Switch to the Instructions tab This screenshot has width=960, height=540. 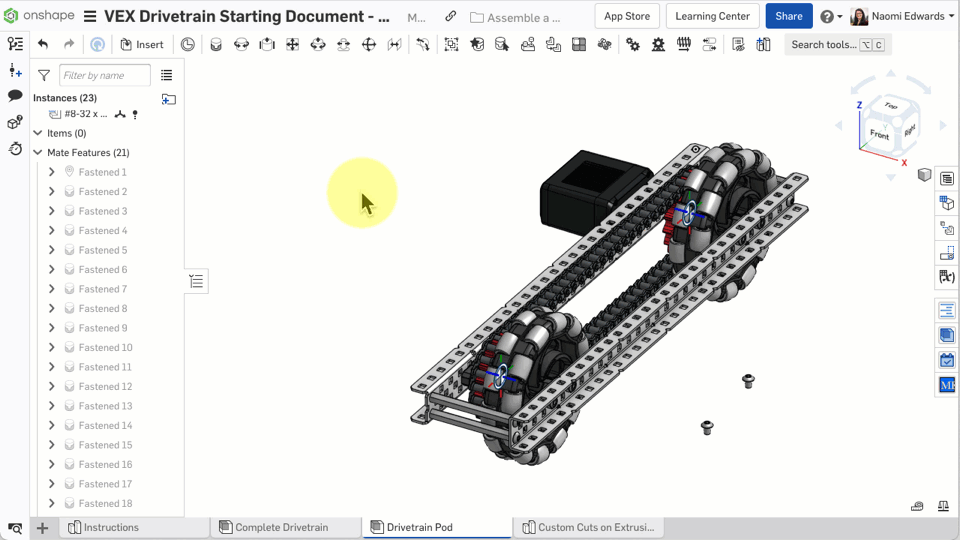[111, 527]
